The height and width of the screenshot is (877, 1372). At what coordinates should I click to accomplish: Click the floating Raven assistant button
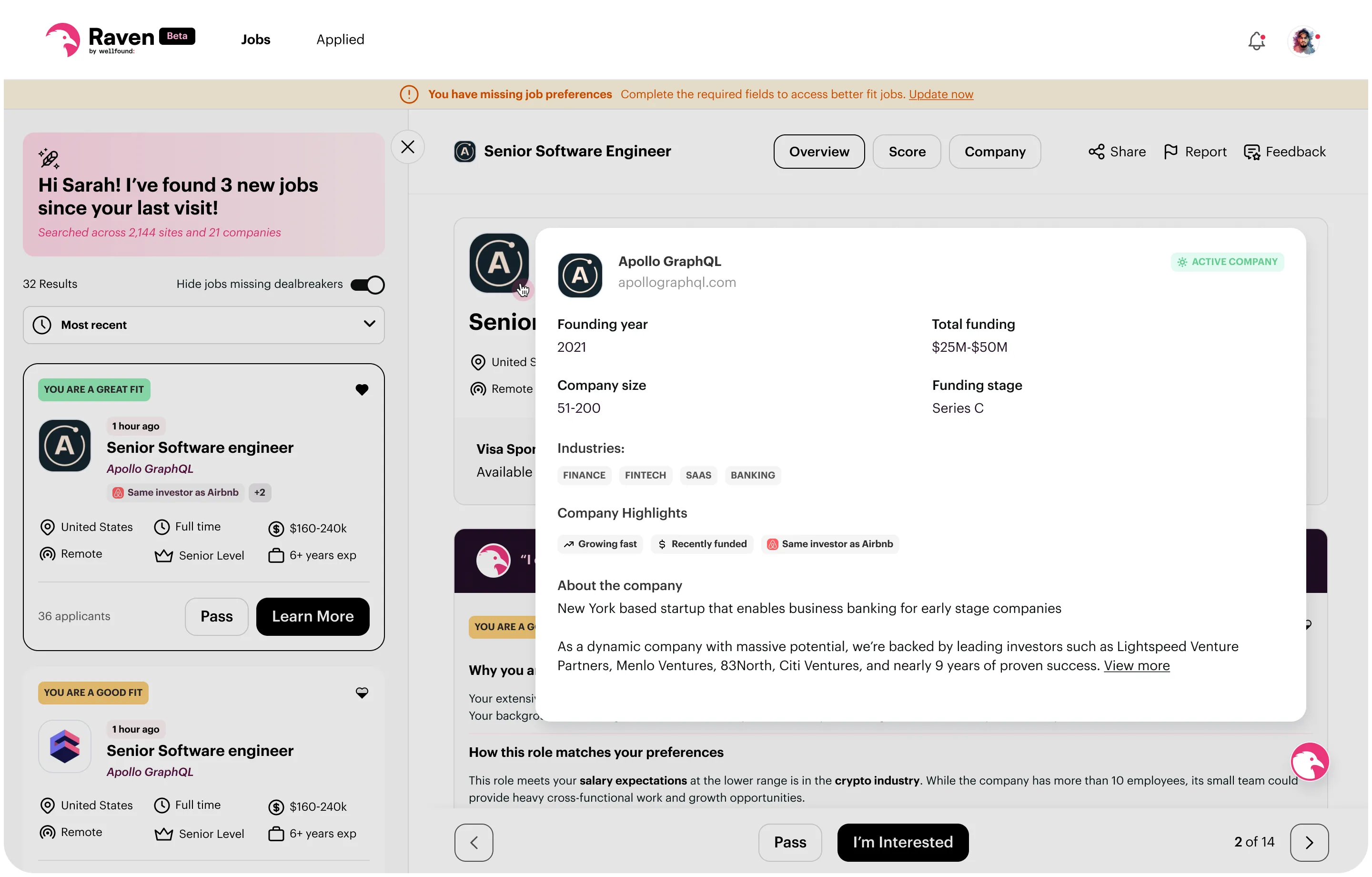(x=1309, y=762)
